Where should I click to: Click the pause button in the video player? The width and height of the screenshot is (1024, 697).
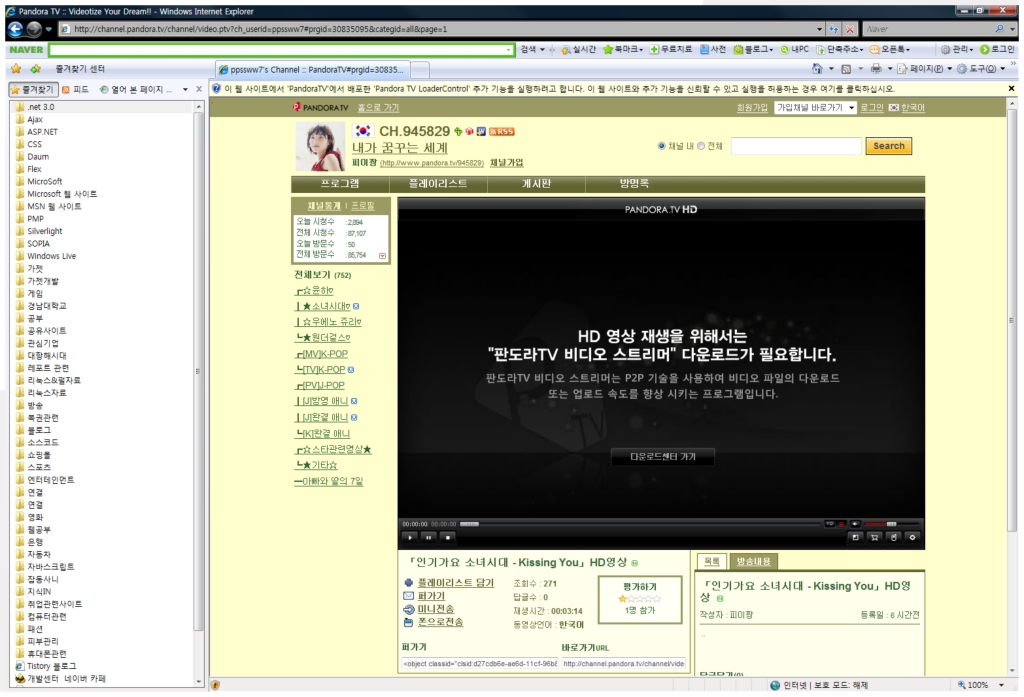pos(428,538)
